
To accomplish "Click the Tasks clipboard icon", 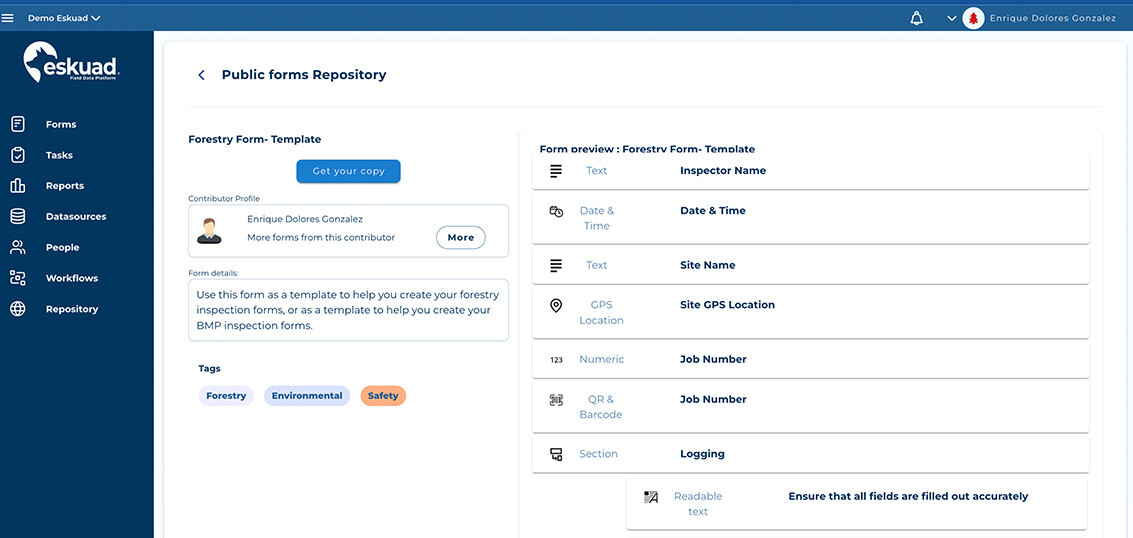I will click(x=18, y=155).
